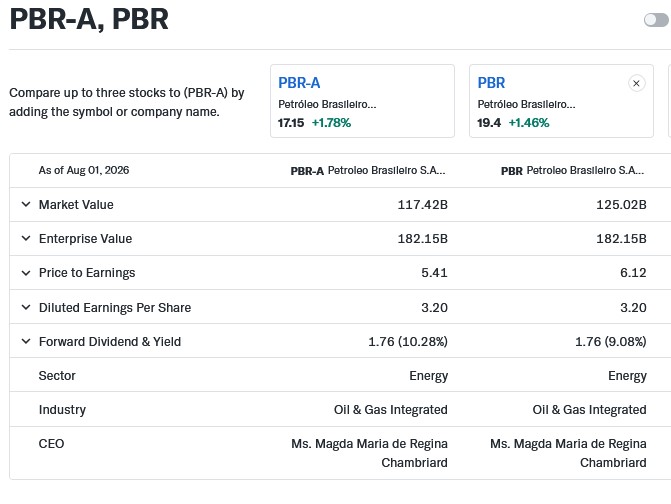Open the PBR-A ticker link in card
The width and height of the screenshot is (671, 504).
pyautogui.click(x=299, y=83)
